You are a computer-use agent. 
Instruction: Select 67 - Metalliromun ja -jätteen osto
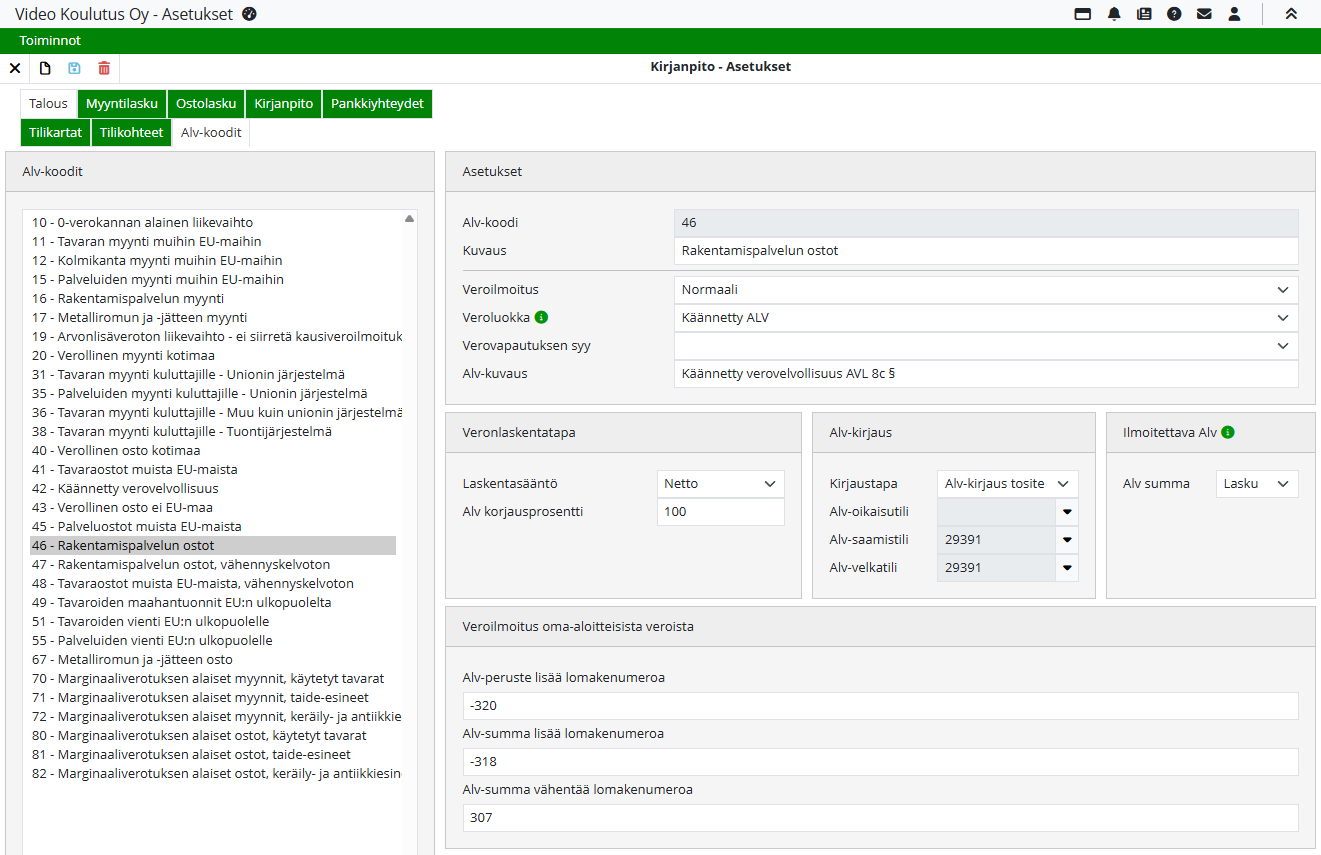pos(132,660)
